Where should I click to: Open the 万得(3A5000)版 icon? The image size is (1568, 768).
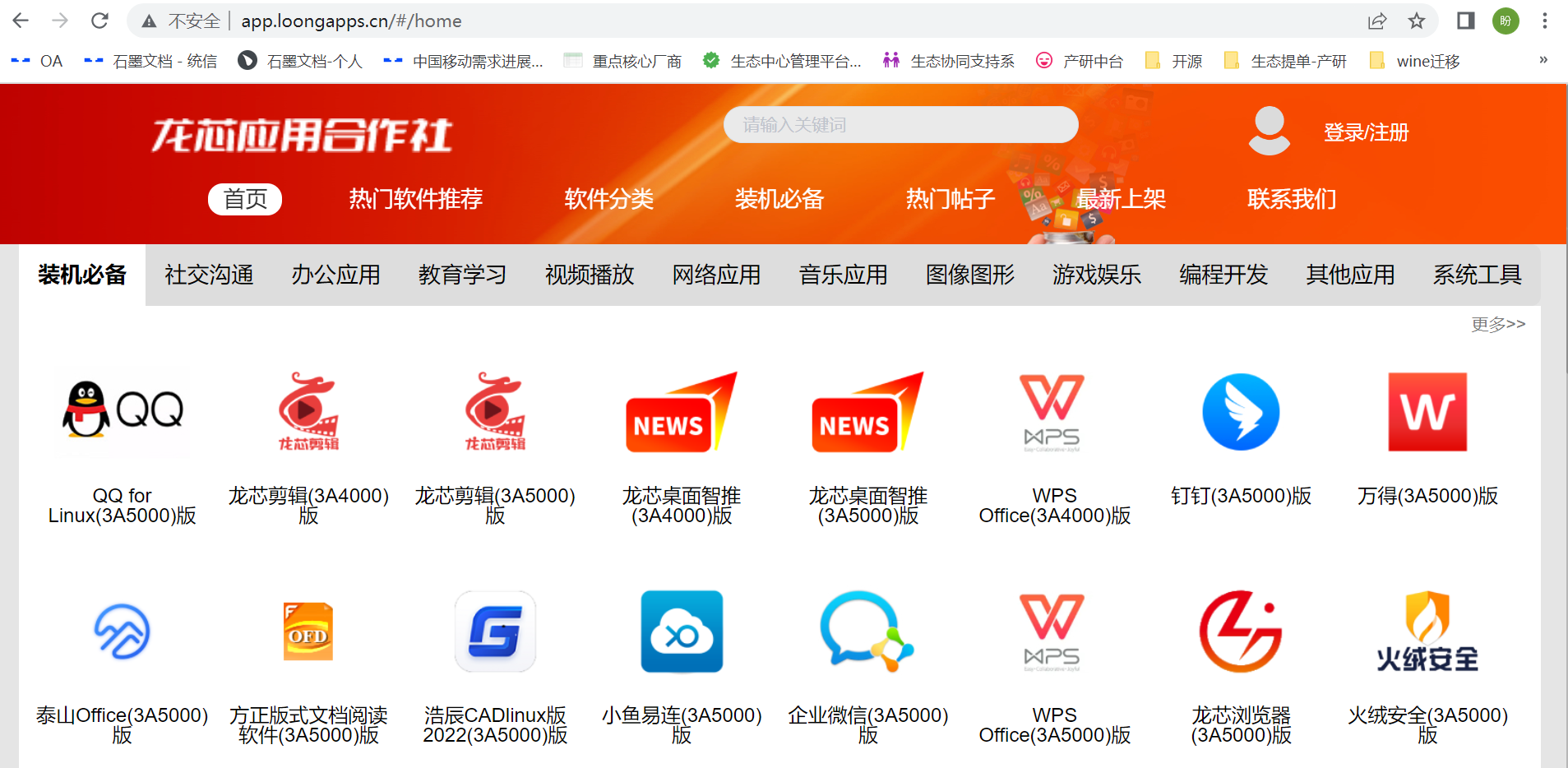click(1427, 412)
